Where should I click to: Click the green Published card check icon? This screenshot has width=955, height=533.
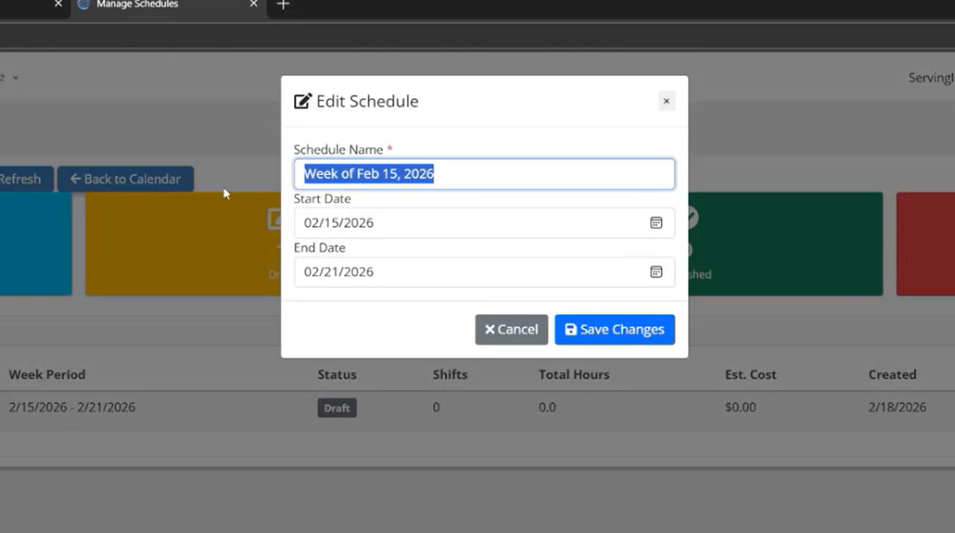(x=690, y=218)
